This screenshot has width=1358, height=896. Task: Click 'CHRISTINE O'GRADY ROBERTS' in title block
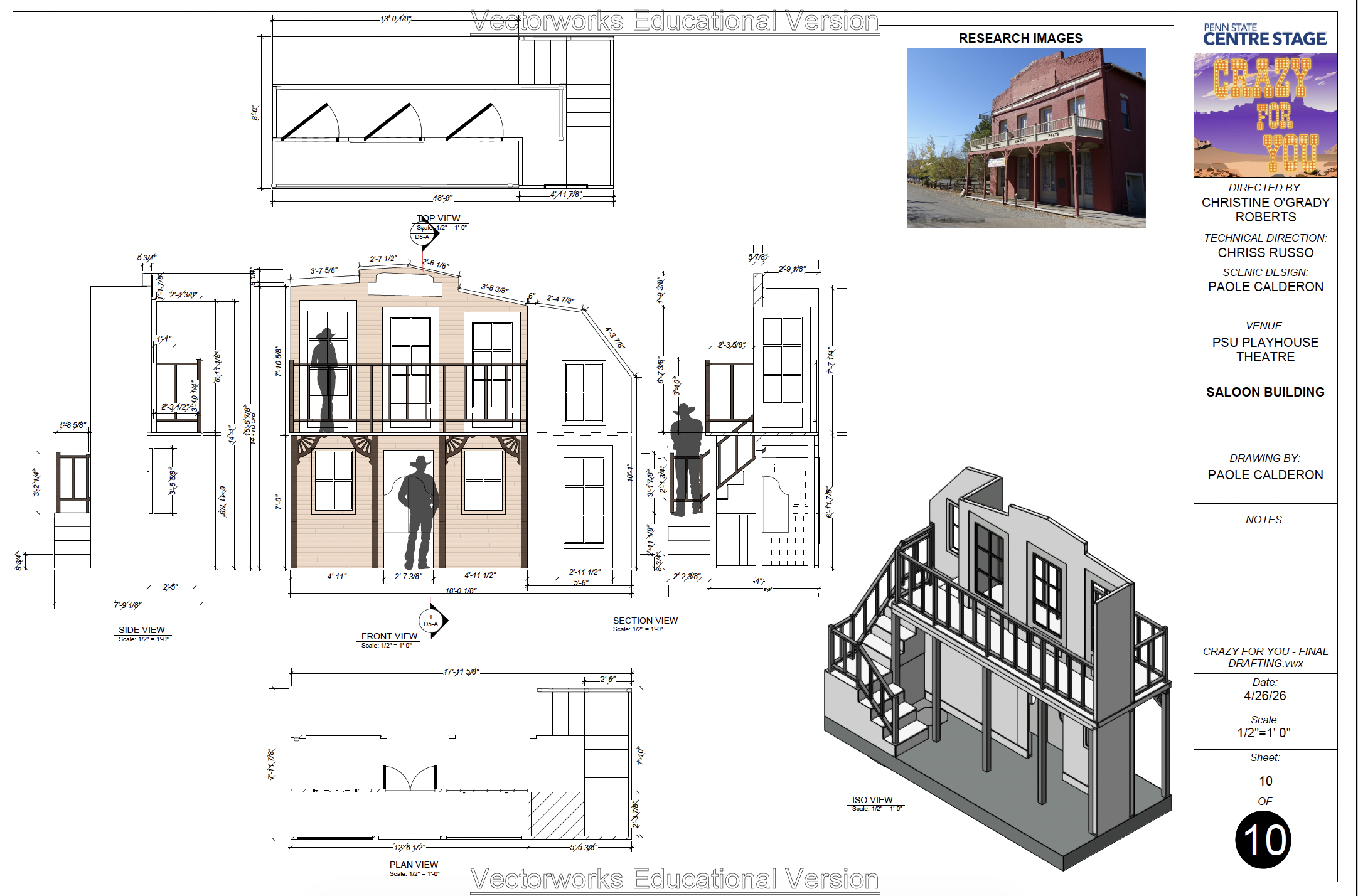pyautogui.click(x=1266, y=210)
